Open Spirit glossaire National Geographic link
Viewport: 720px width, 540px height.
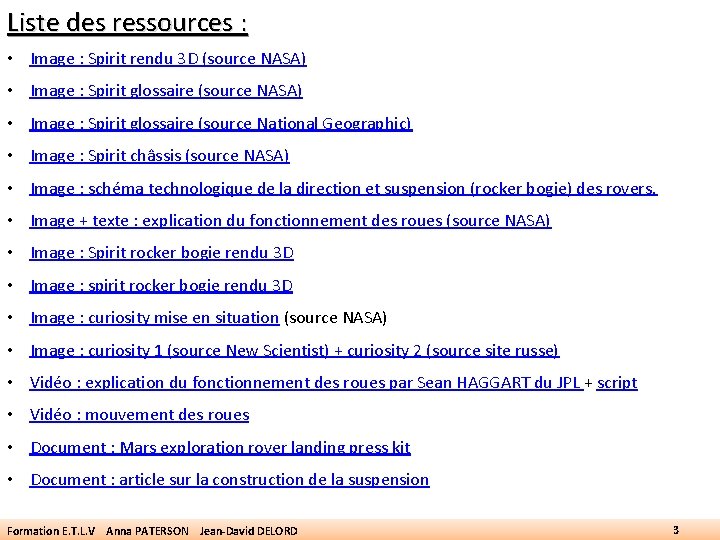221,124
